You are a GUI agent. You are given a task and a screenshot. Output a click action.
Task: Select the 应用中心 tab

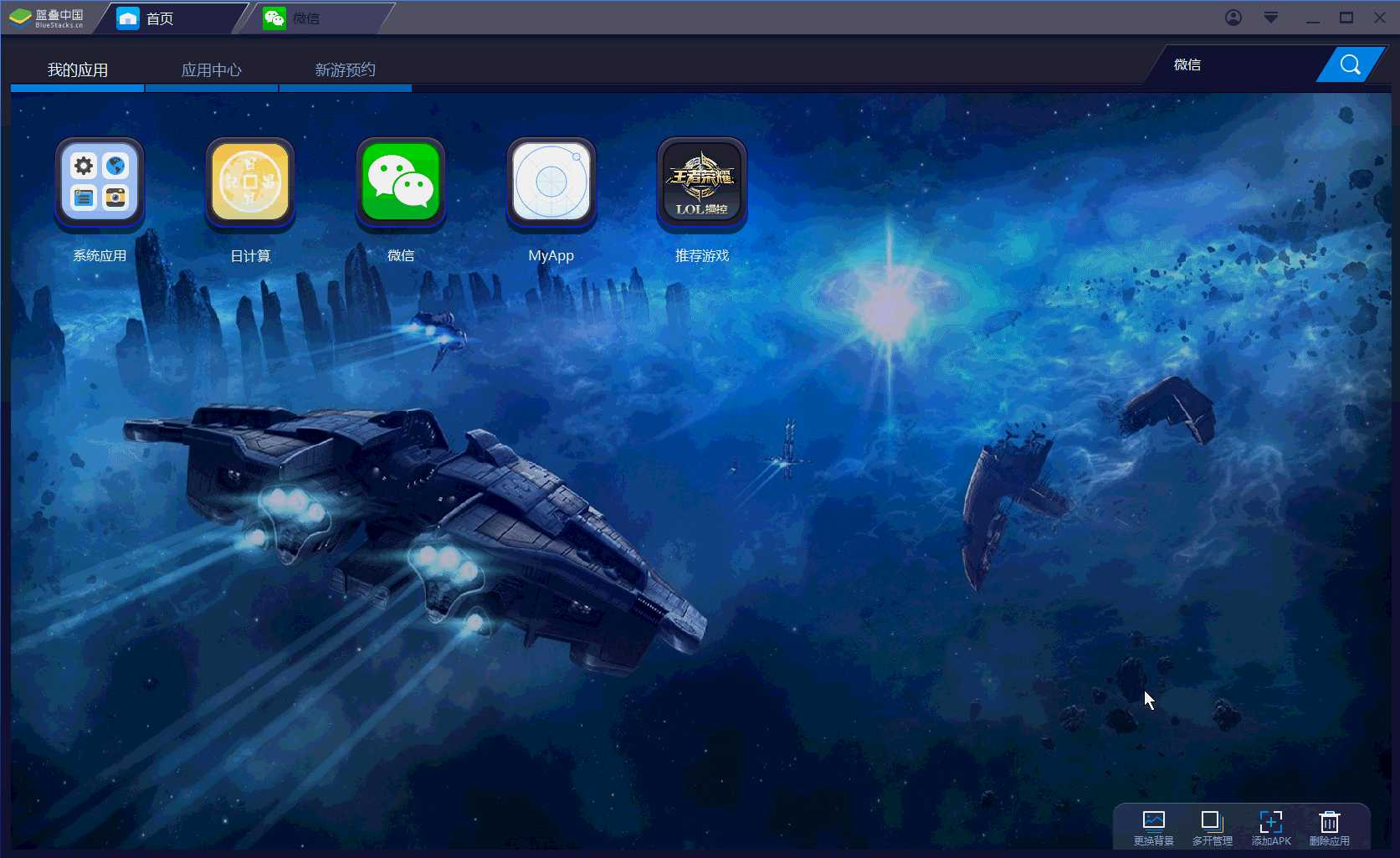coord(212,70)
